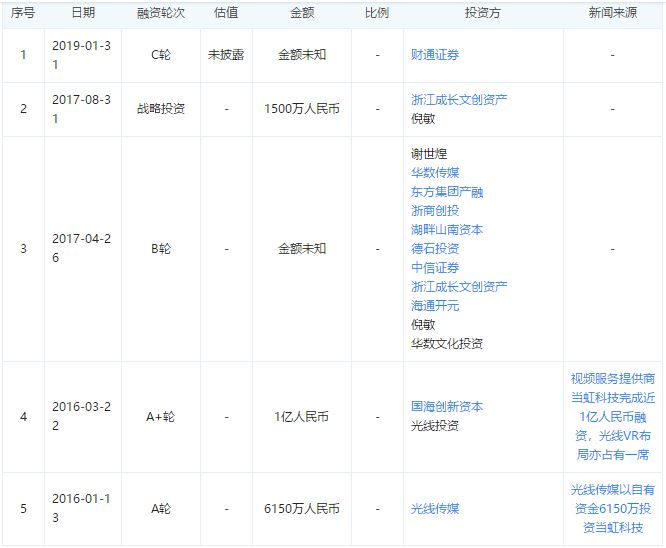Select the 融资轮次 column header
Screen dimensions: 666x548
tap(161, 13)
